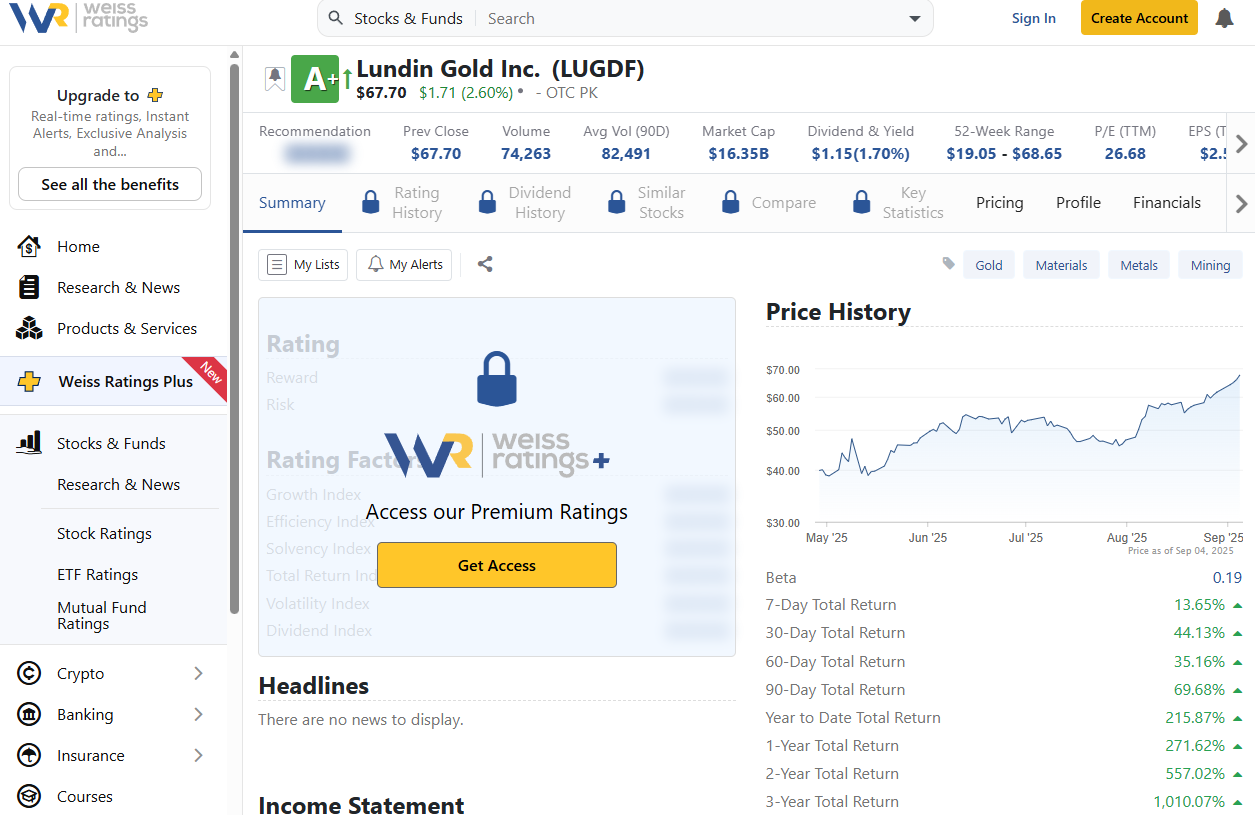The width and height of the screenshot is (1255, 815).
Task: Click the Similar Stocks lock icon
Action: point(617,203)
